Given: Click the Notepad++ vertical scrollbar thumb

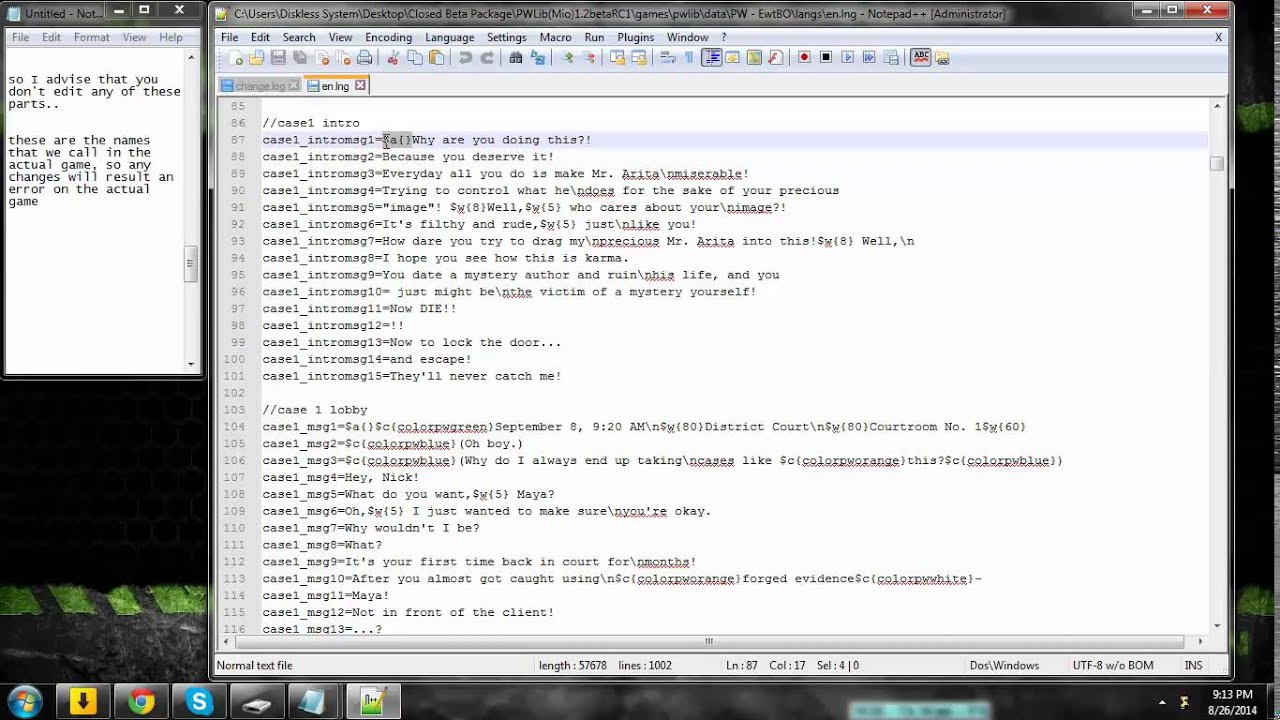Looking at the screenshot, I should pos(1216,164).
